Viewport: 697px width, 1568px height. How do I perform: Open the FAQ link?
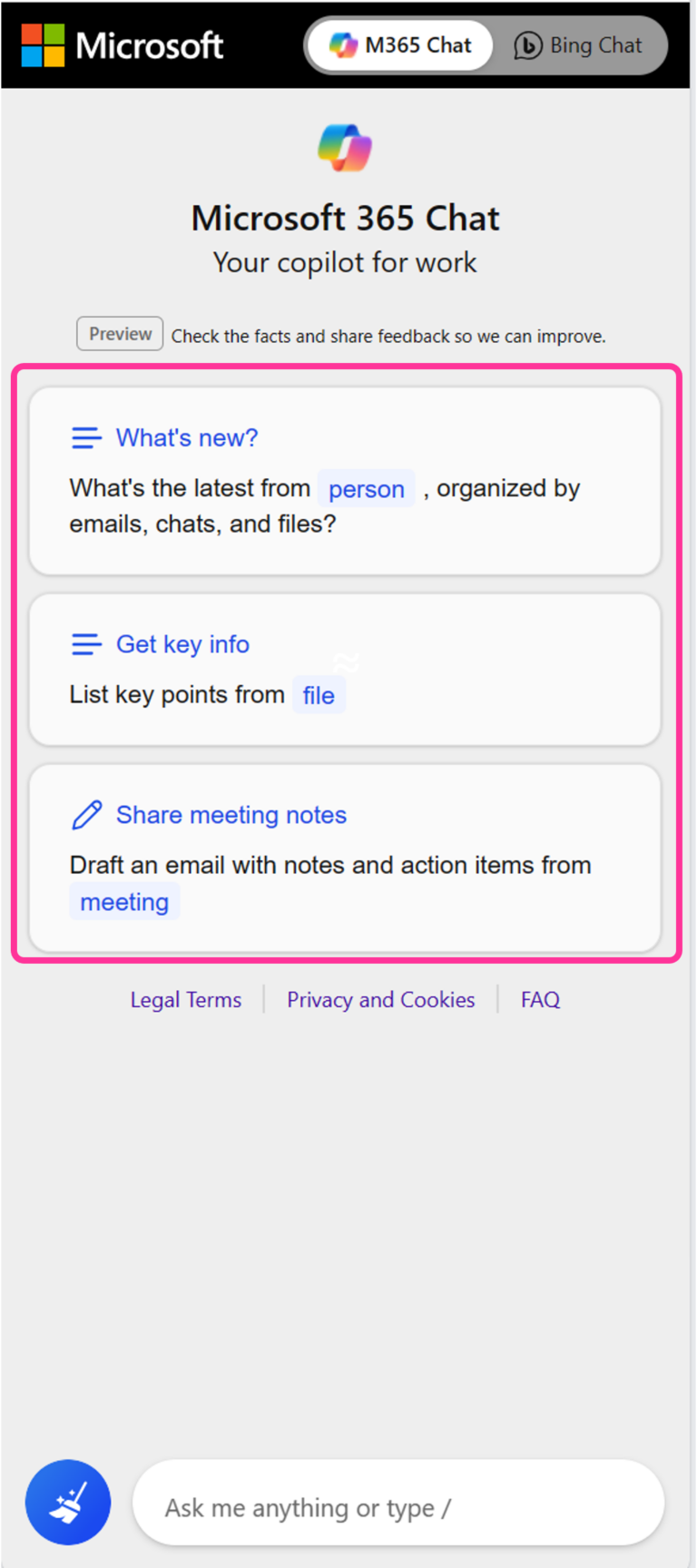click(540, 999)
